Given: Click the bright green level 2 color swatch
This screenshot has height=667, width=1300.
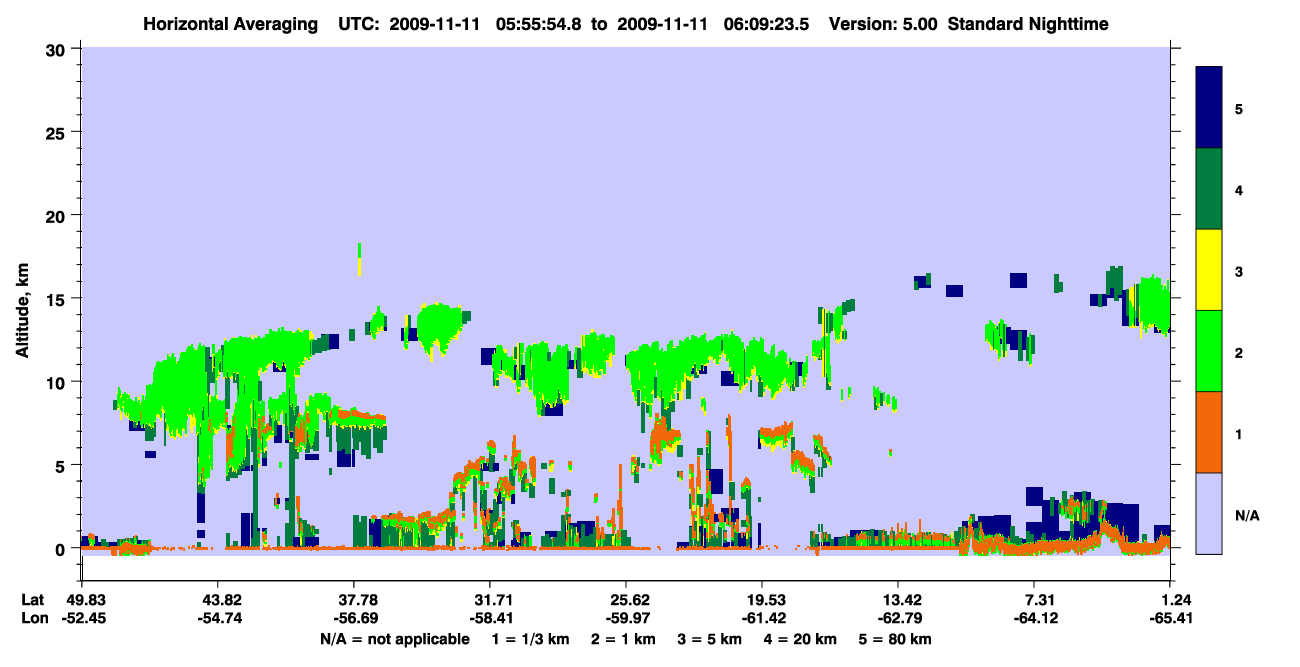Looking at the screenshot, I should [1209, 351].
